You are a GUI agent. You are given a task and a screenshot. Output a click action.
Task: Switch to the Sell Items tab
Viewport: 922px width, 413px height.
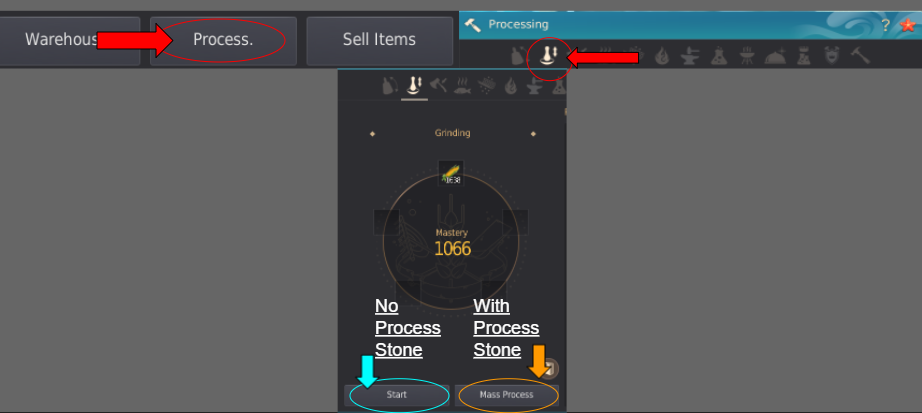pos(379,40)
